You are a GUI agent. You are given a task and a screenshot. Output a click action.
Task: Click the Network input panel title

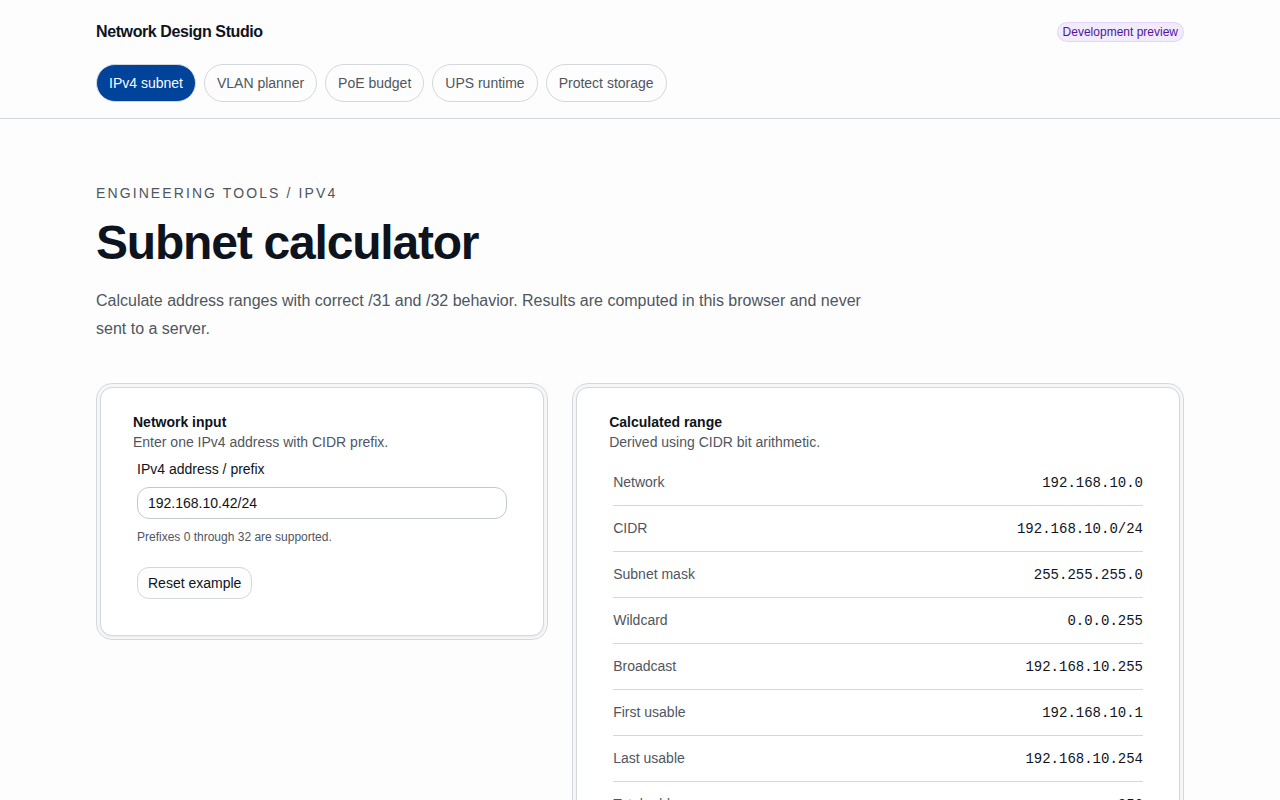180,422
